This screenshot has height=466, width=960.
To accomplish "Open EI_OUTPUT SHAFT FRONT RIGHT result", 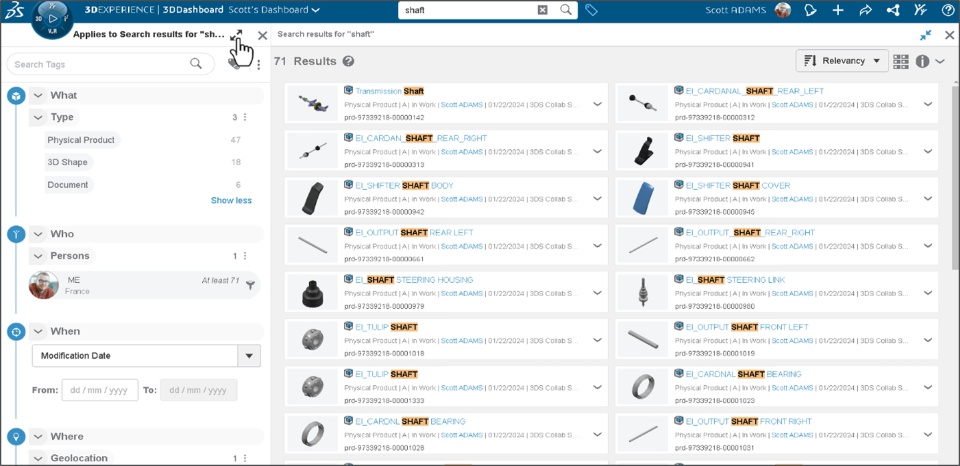I will pos(749,421).
